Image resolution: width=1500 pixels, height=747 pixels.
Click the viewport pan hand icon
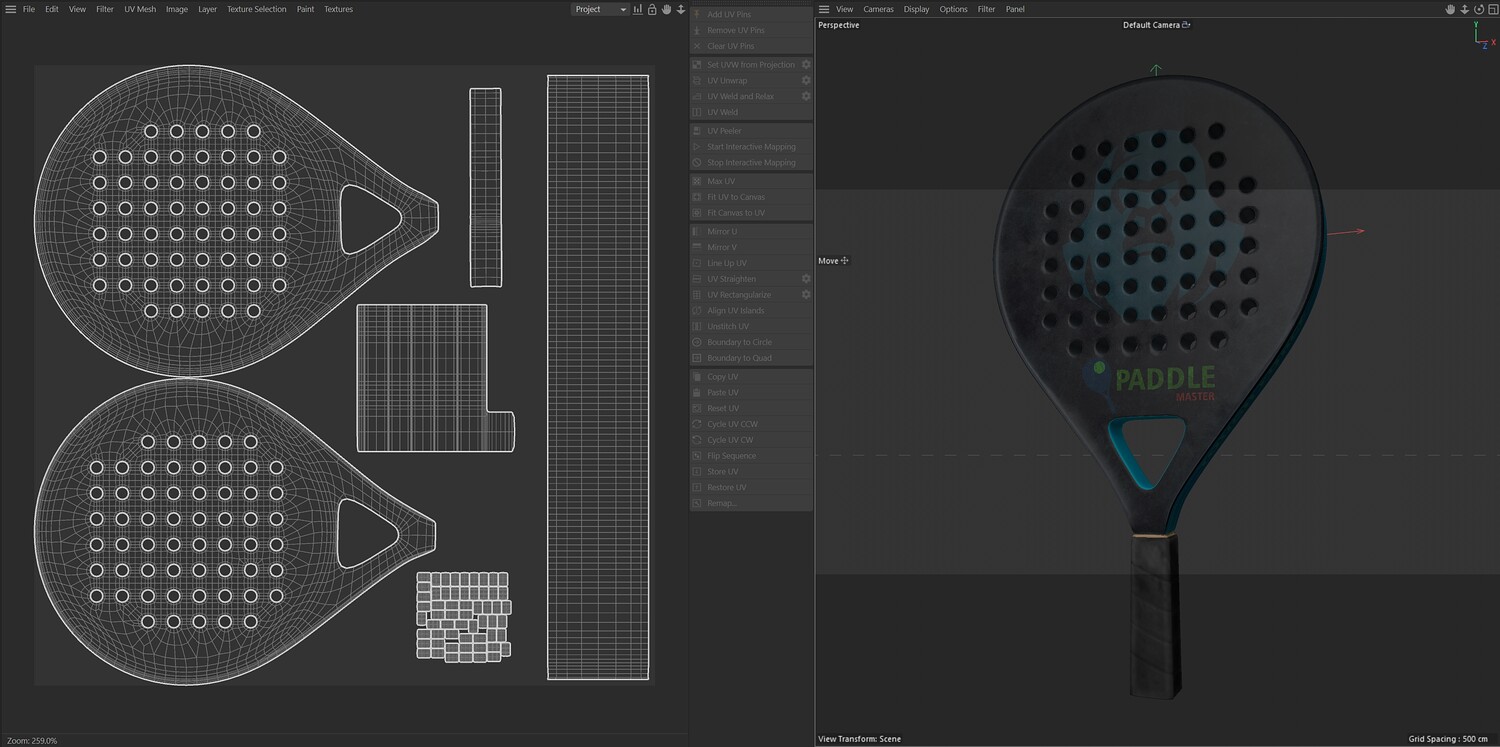(x=1450, y=9)
